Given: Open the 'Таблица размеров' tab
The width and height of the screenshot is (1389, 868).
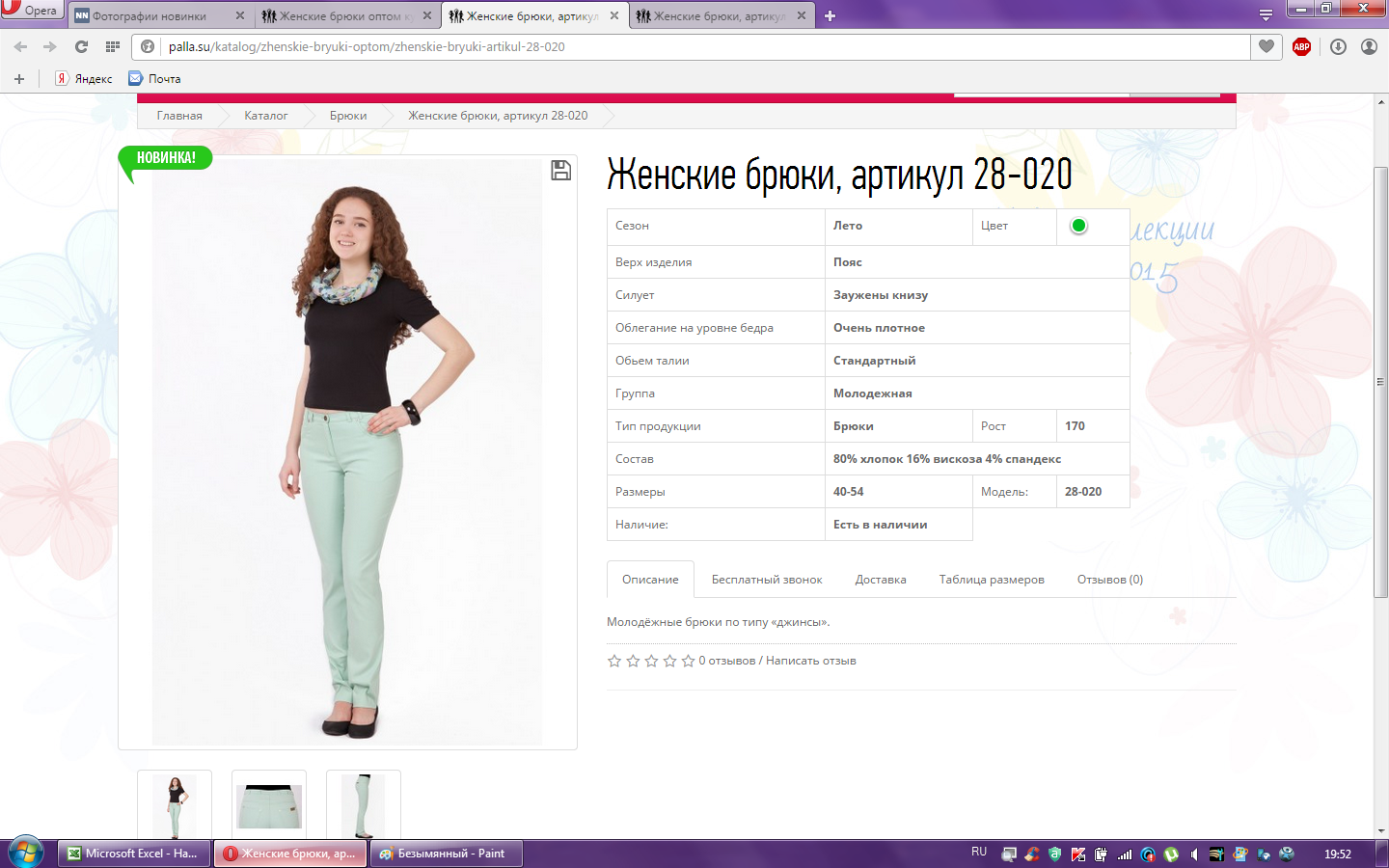Looking at the screenshot, I should [992, 580].
